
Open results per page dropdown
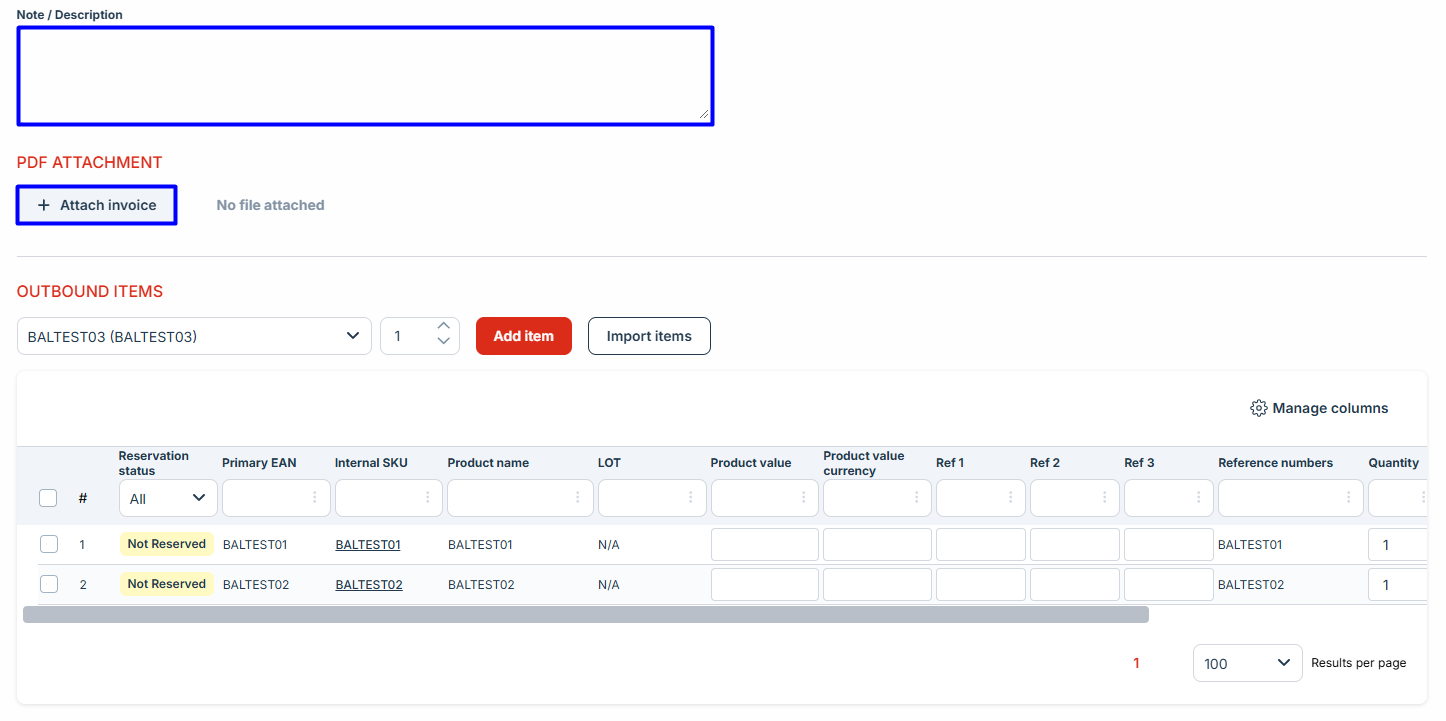1247,663
